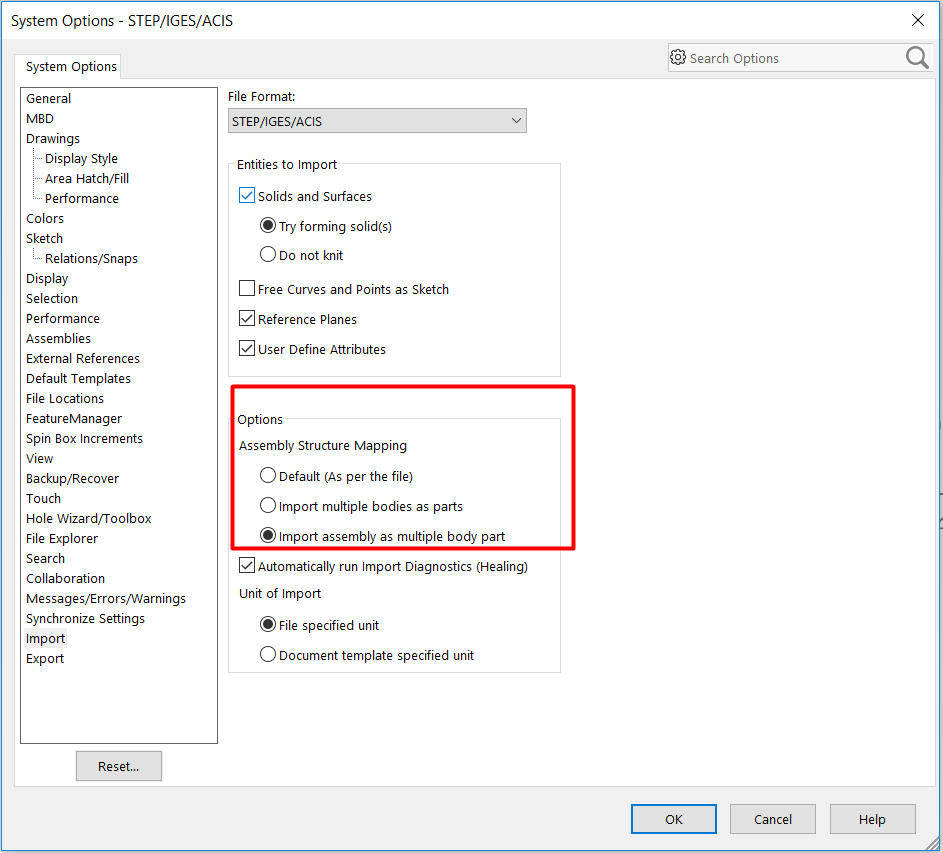Open the Display category
The width and height of the screenshot is (943, 853).
coord(47,279)
